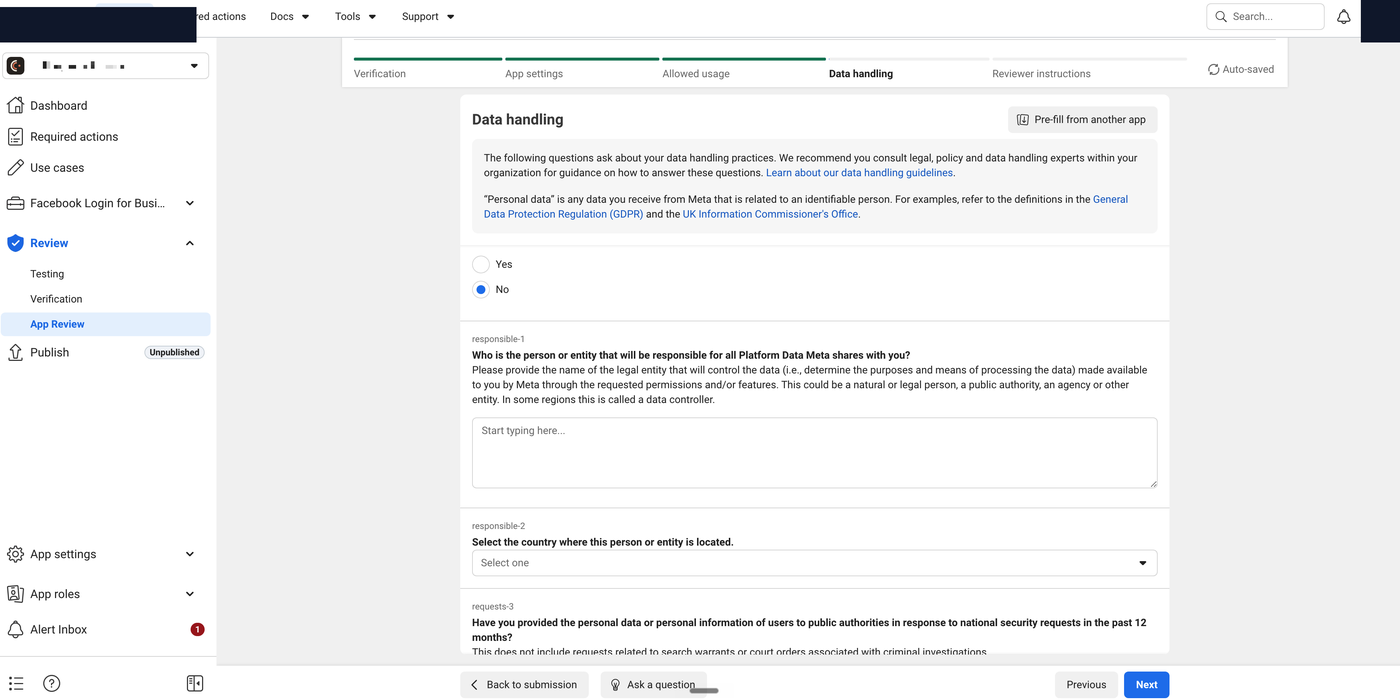This screenshot has height=700, width=1400.
Task: Collapse the Review section chevron
Action: coord(190,243)
